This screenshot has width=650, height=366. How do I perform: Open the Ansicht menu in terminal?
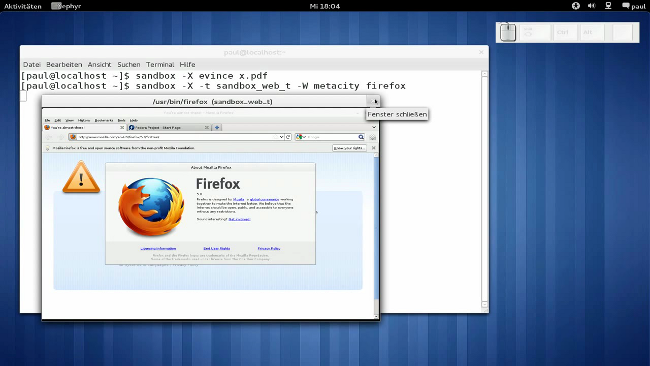pos(99,65)
